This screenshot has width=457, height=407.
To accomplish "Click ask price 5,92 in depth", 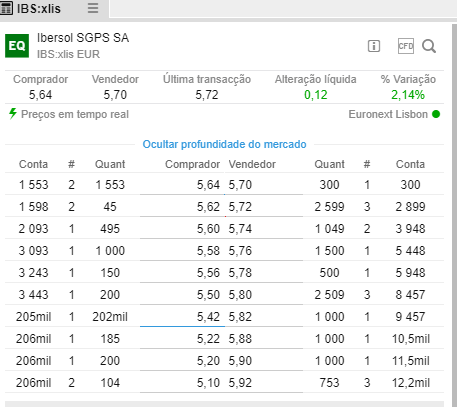I will (240, 383).
